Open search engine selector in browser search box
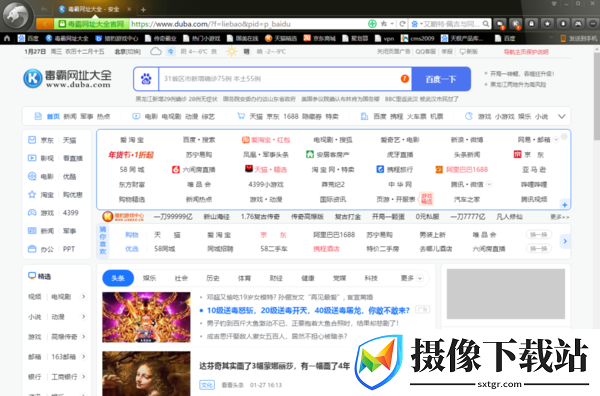This screenshot has height=396, width=600. pos(416,24)
